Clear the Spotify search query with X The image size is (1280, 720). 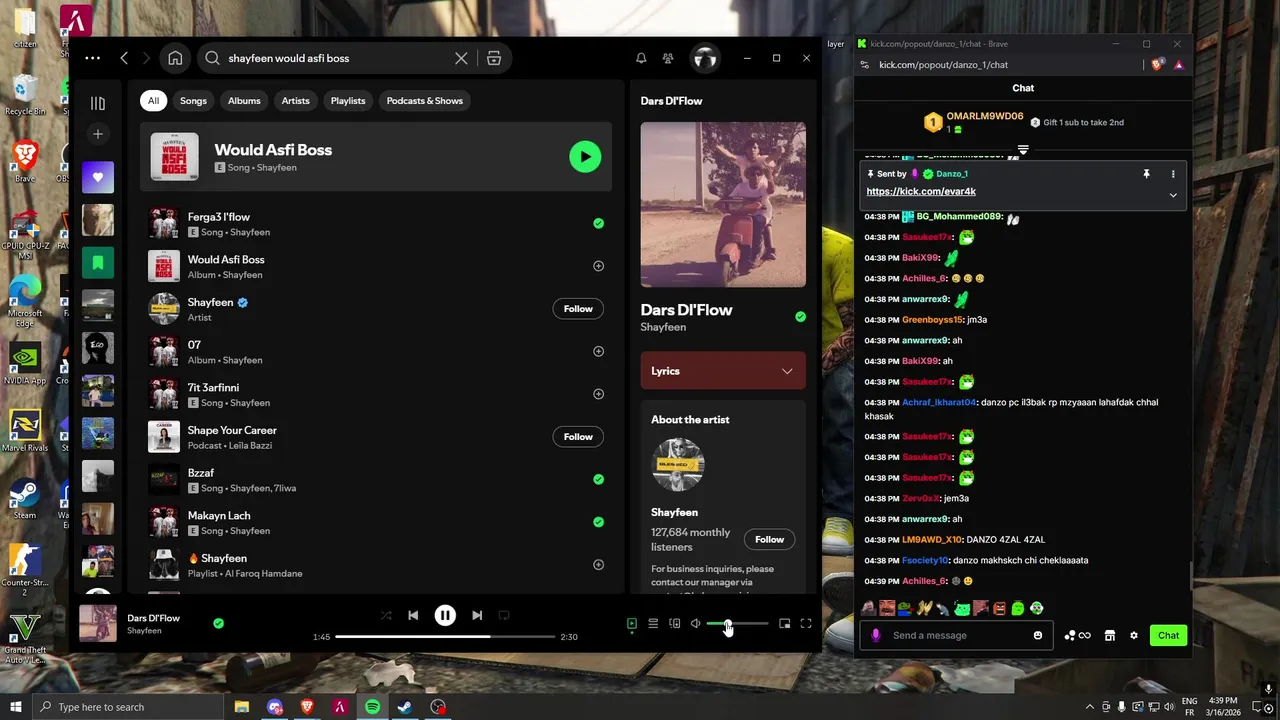point(461,58)
